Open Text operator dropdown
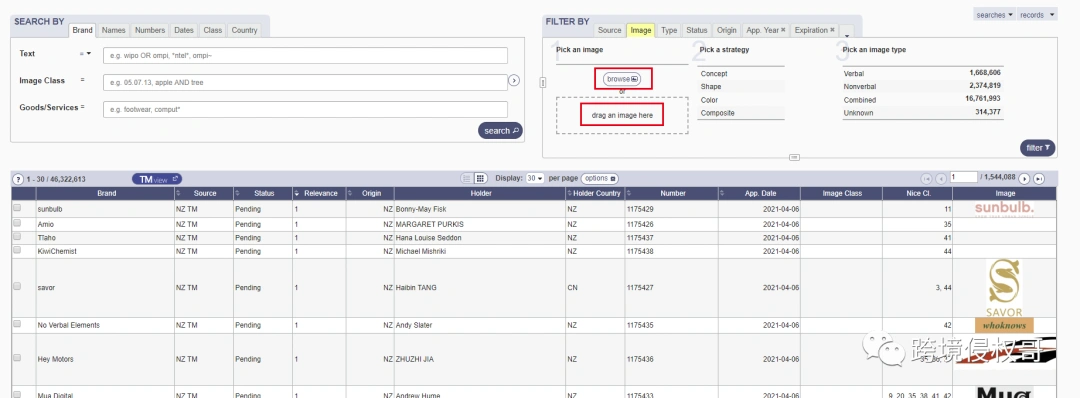 point(85,54)
